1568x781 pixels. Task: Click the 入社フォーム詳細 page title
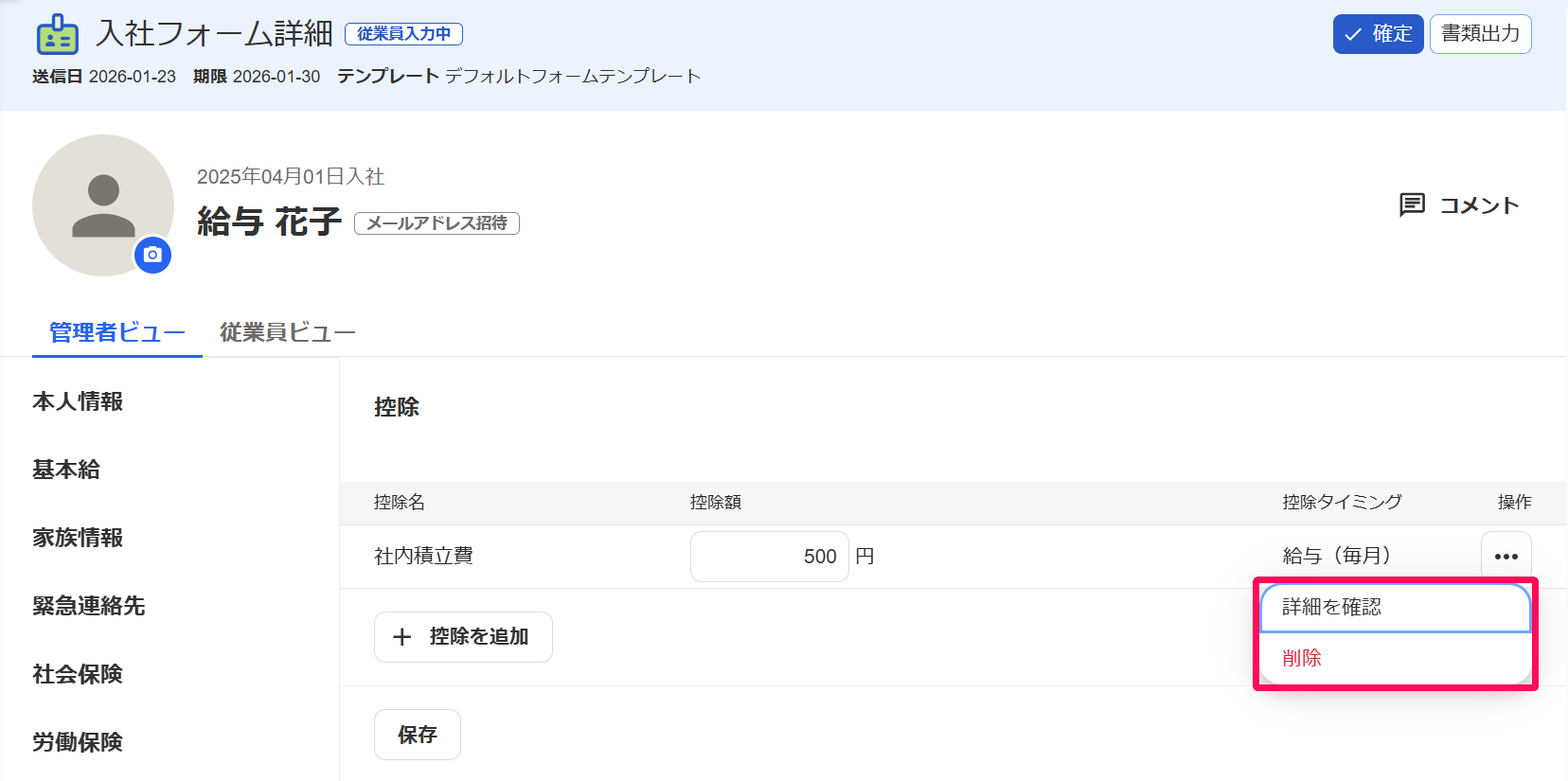[x=214, y=34]
